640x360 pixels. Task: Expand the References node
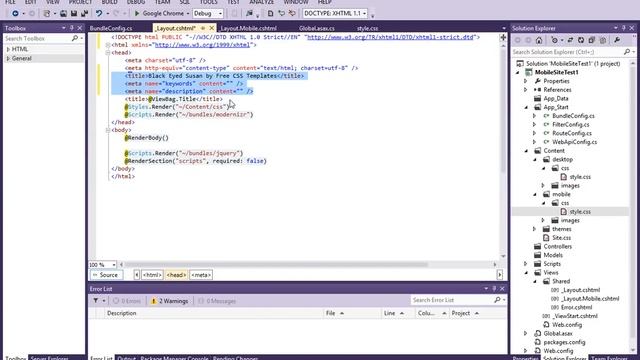(x=526, y=90)
